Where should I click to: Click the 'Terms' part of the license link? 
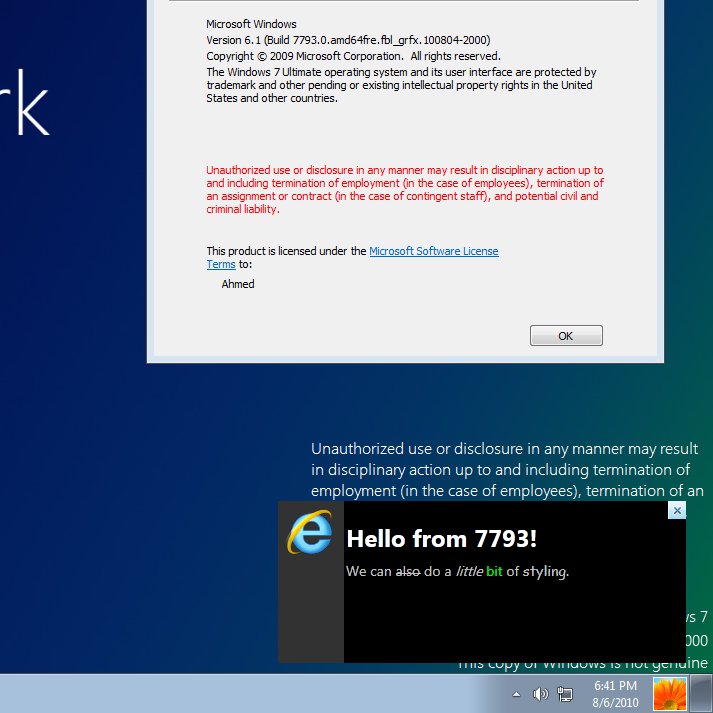tap(221, 264)
